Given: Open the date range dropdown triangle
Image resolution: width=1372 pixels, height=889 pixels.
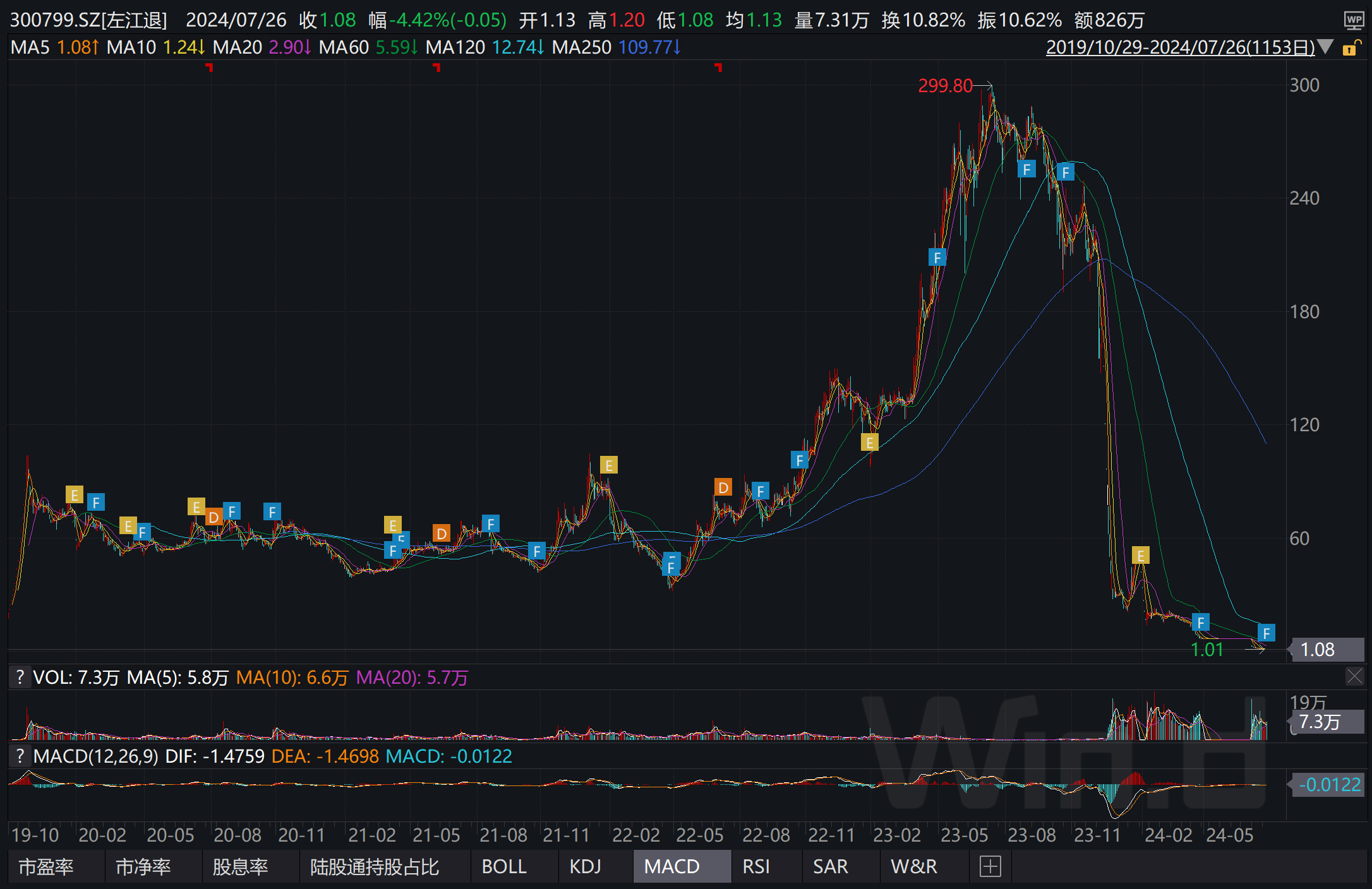Looking at the screenshot, I should coord(1326,47).
